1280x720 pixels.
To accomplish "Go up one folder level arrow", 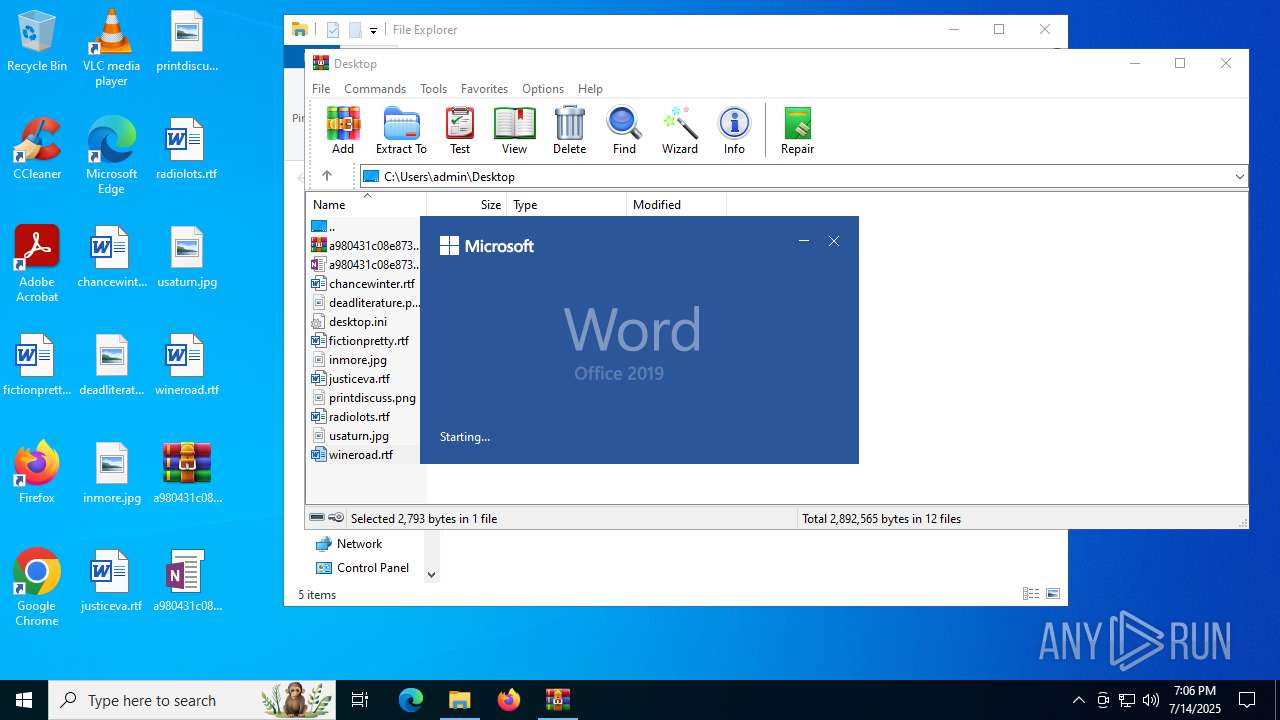I will 327,176.
